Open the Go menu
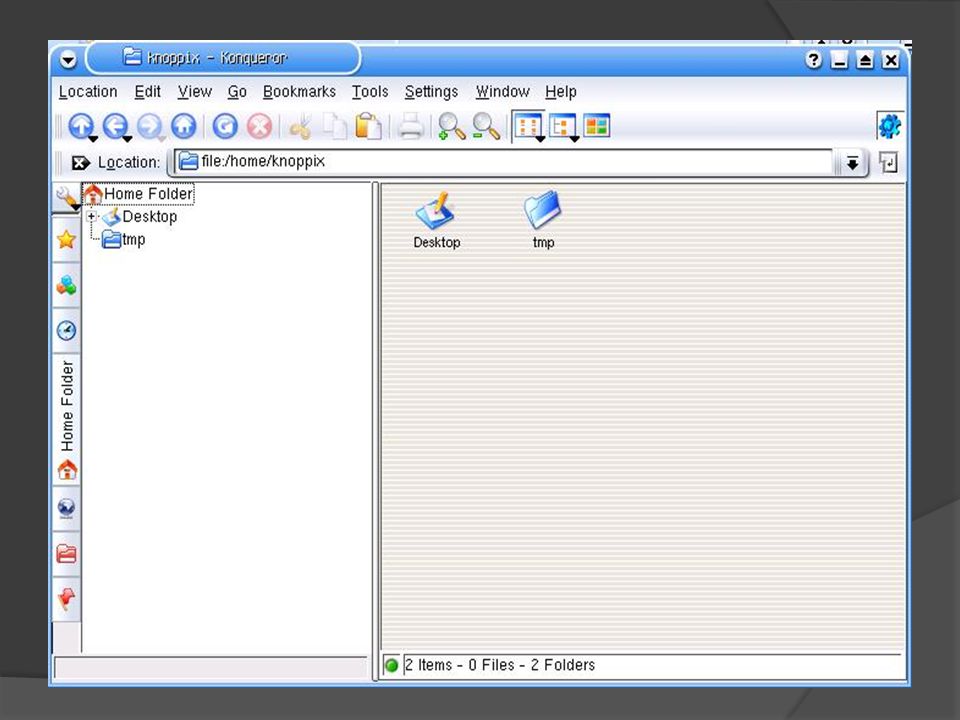Viewport: 960px width, 720px height. point(237,92)
